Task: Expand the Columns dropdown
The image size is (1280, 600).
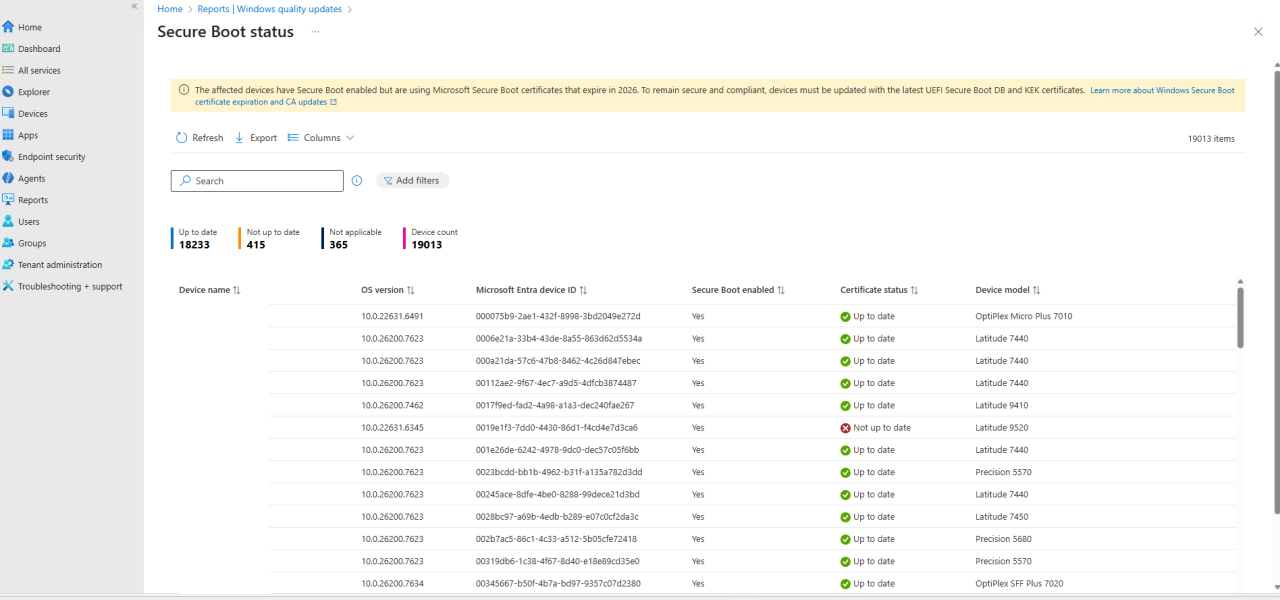Action: click(x=321, y=138)
